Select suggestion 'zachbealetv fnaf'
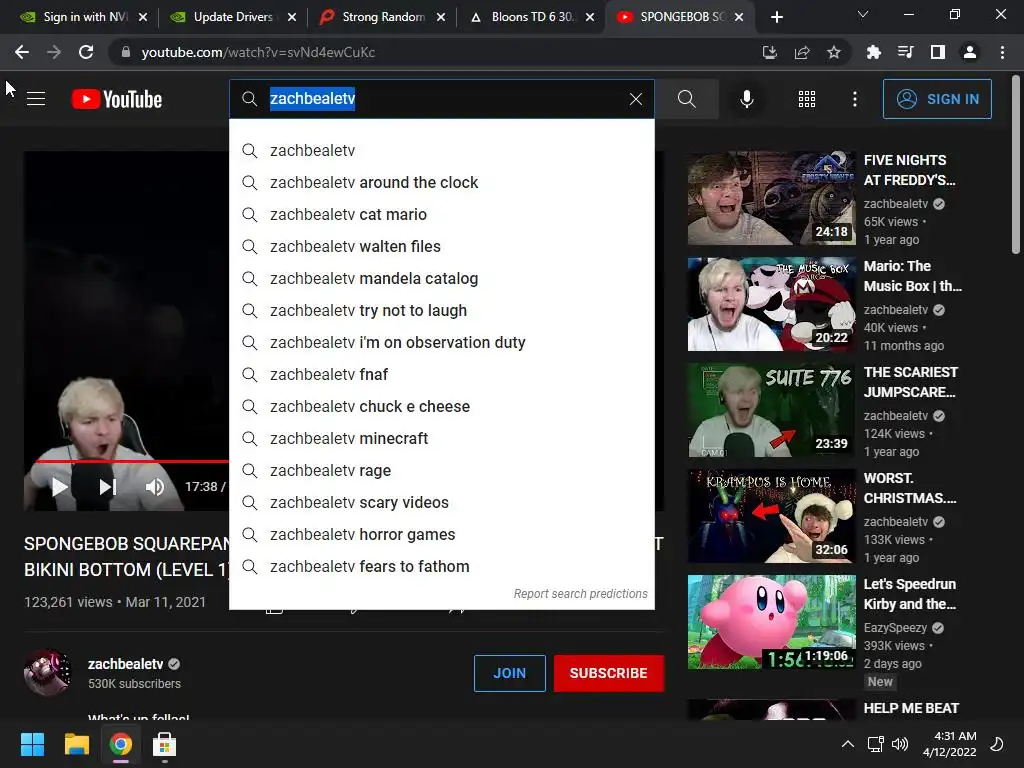 pyautogui.click(x=441, y=374)
